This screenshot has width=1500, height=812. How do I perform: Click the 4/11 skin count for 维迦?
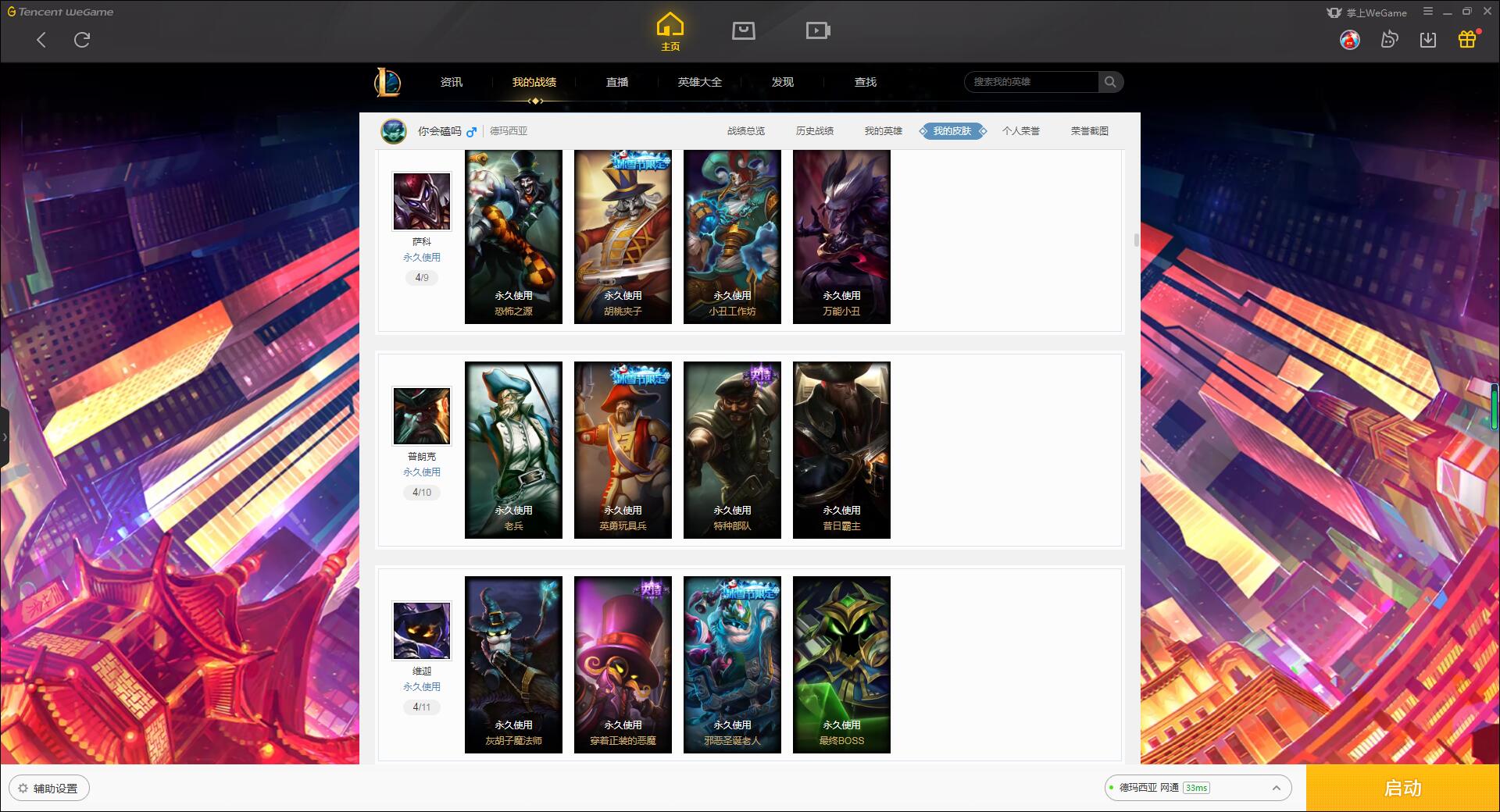(422, 707)
